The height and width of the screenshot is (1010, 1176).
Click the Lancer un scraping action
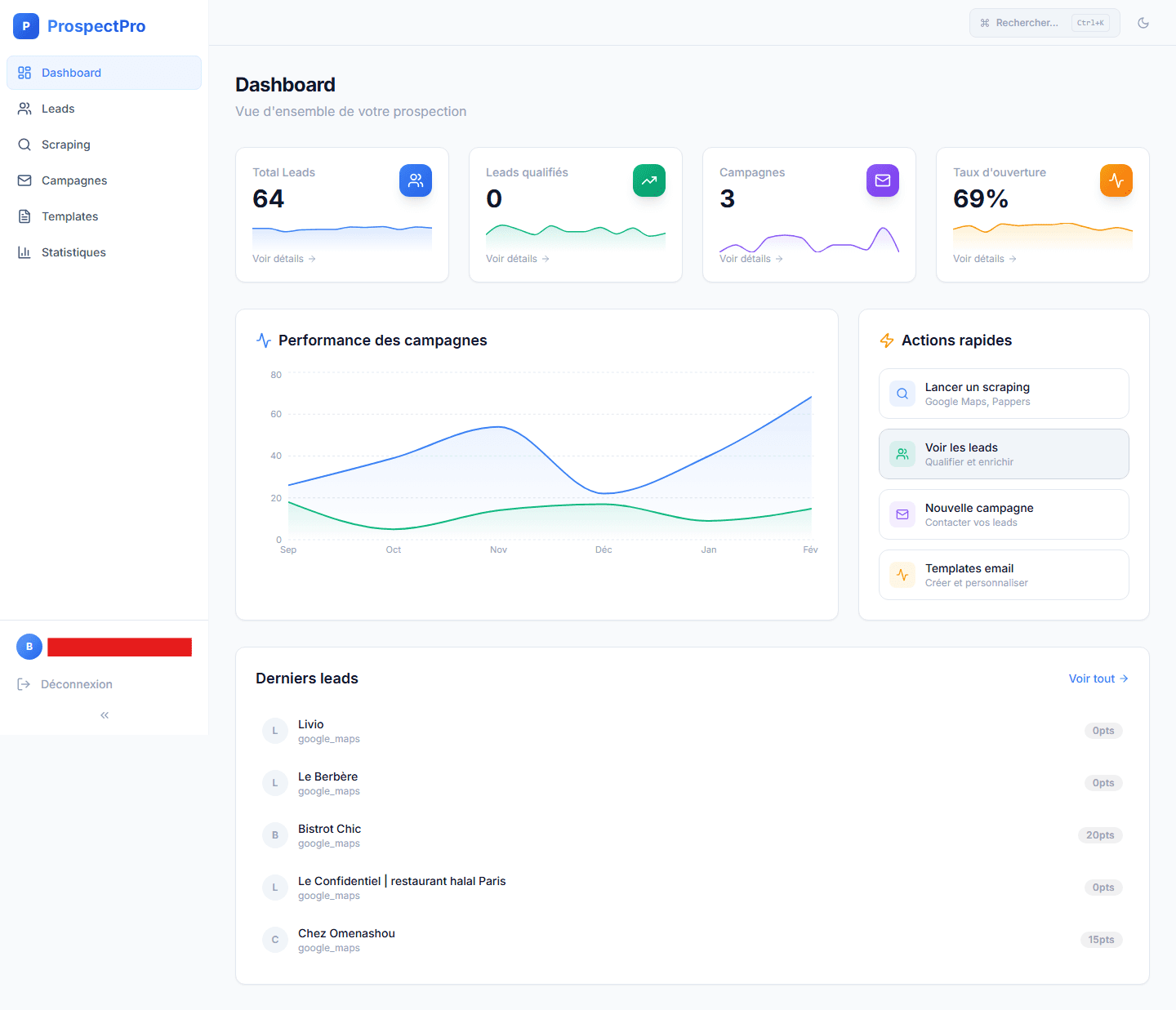point(1003,393)
